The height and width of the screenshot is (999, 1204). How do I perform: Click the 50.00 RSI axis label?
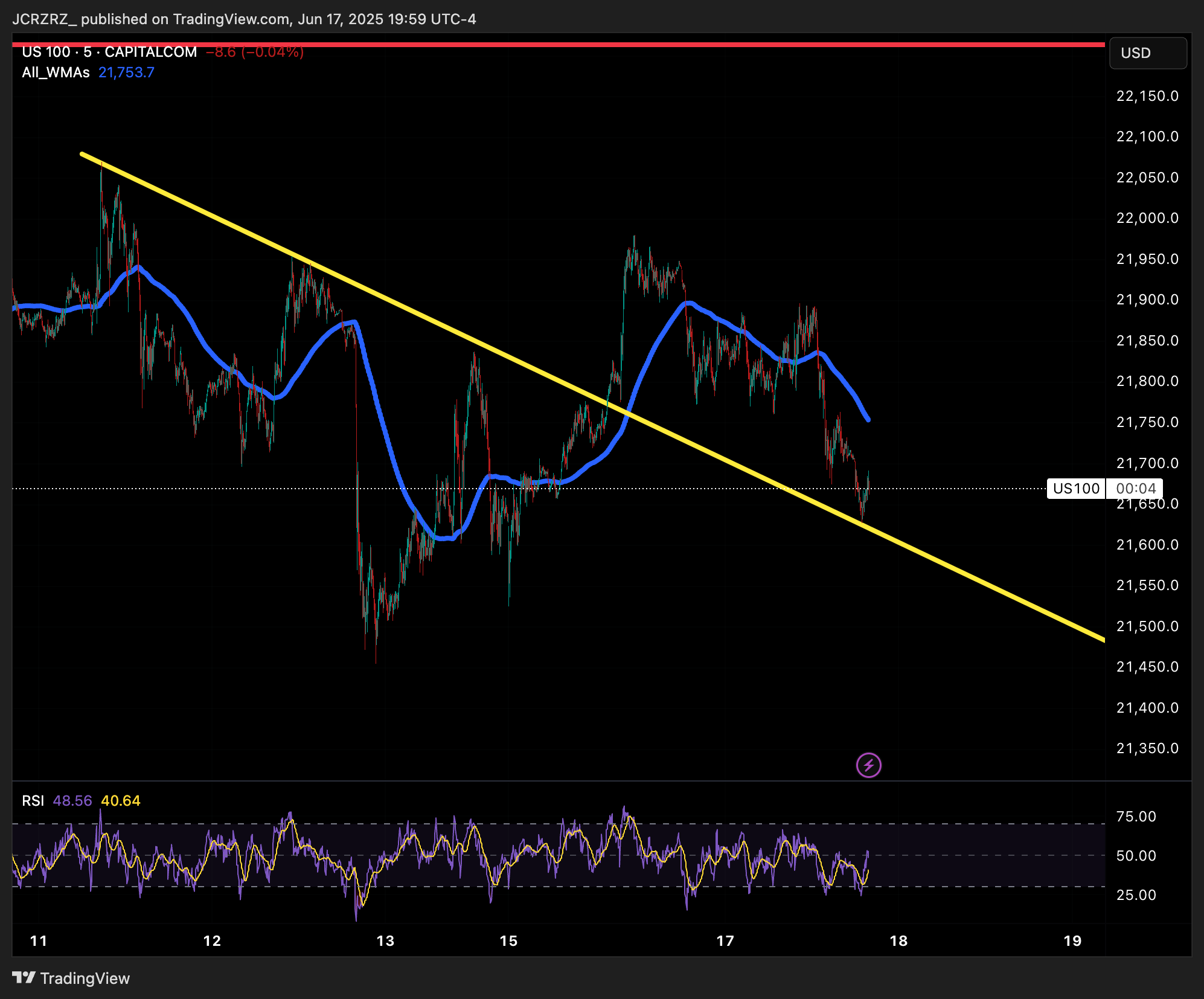pos(1136,856)
